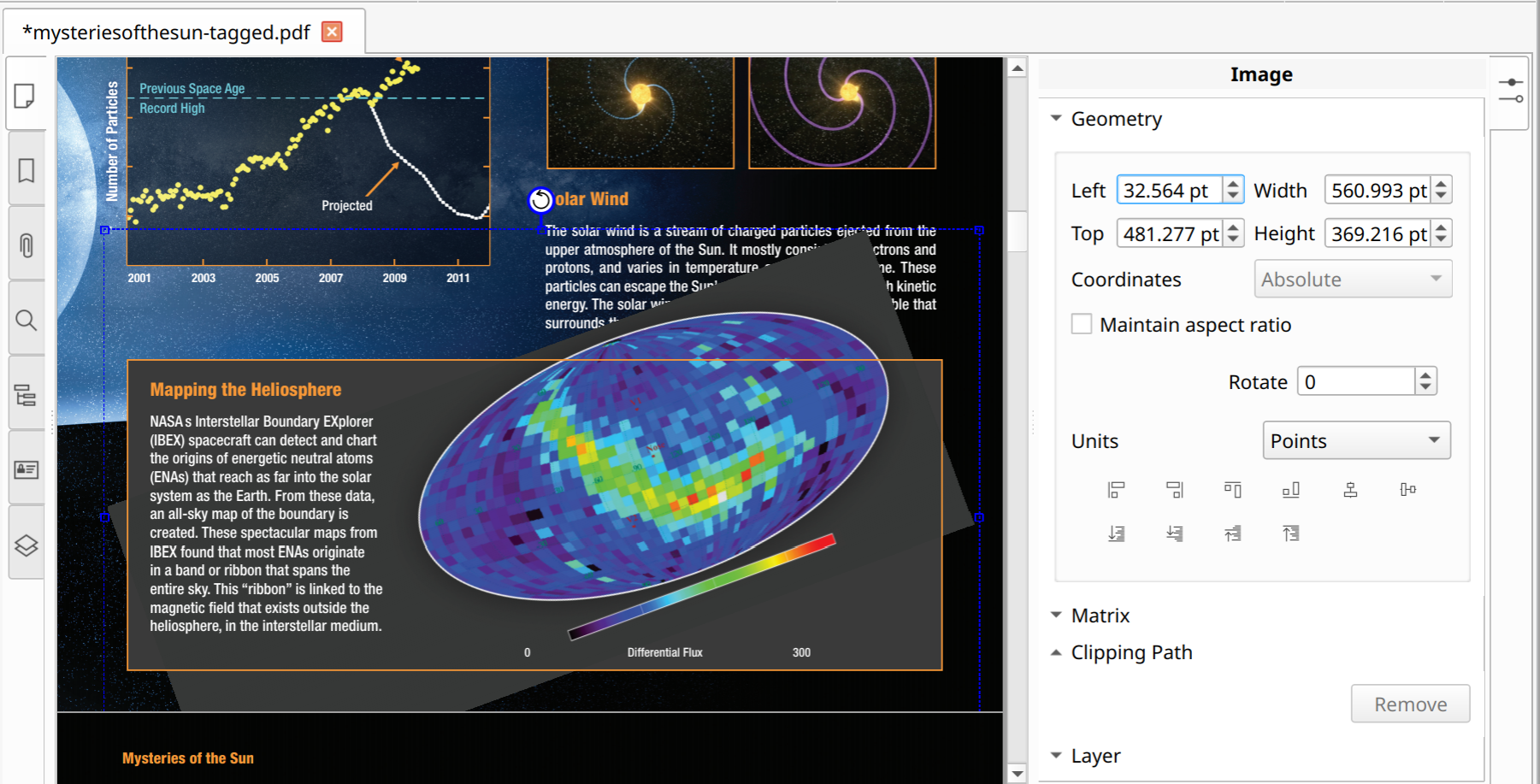This screenshot has height=784, width=1540.
Task: Increase the Left value with stepper arrow
Action: pyautogui.click(x=1232, y=183)
